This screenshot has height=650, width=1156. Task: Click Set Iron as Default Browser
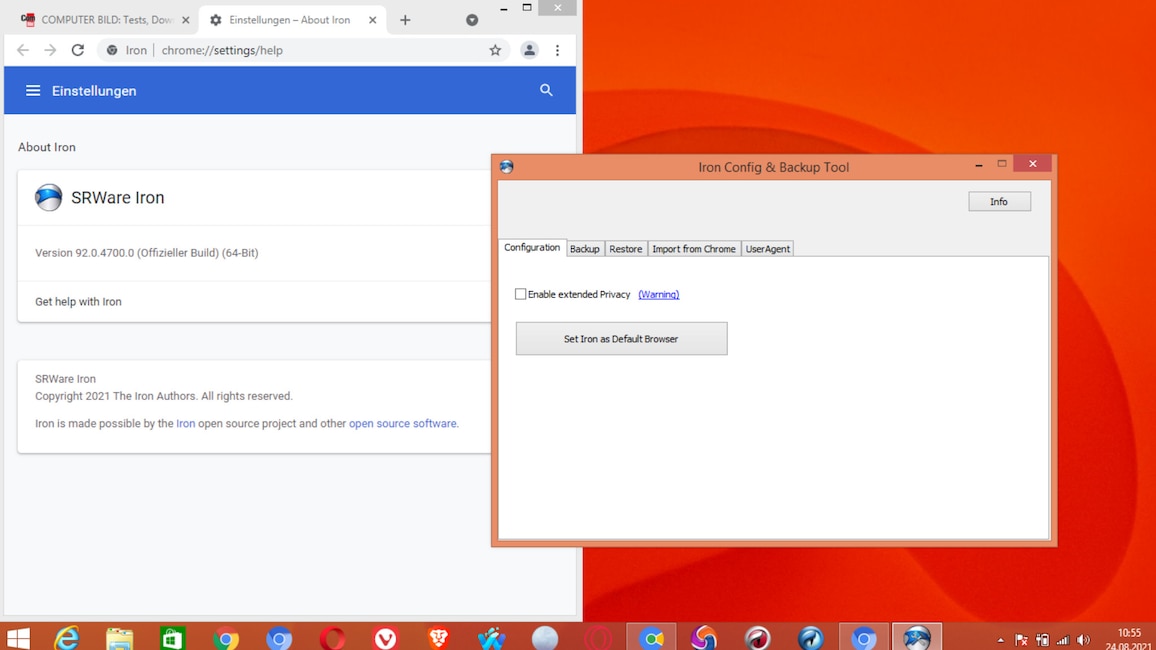pos(621,338)
